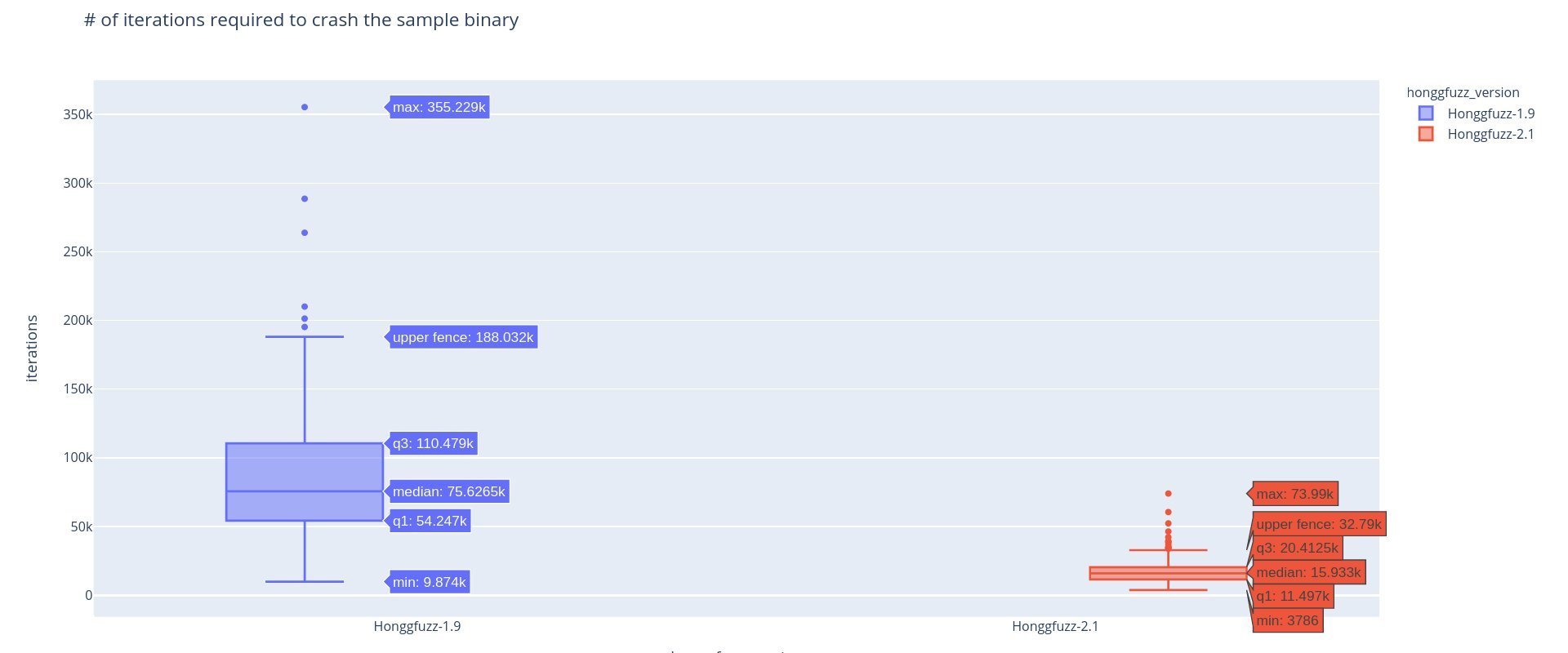Click the "min: 9.874k" label

click(x=429, y=582)
